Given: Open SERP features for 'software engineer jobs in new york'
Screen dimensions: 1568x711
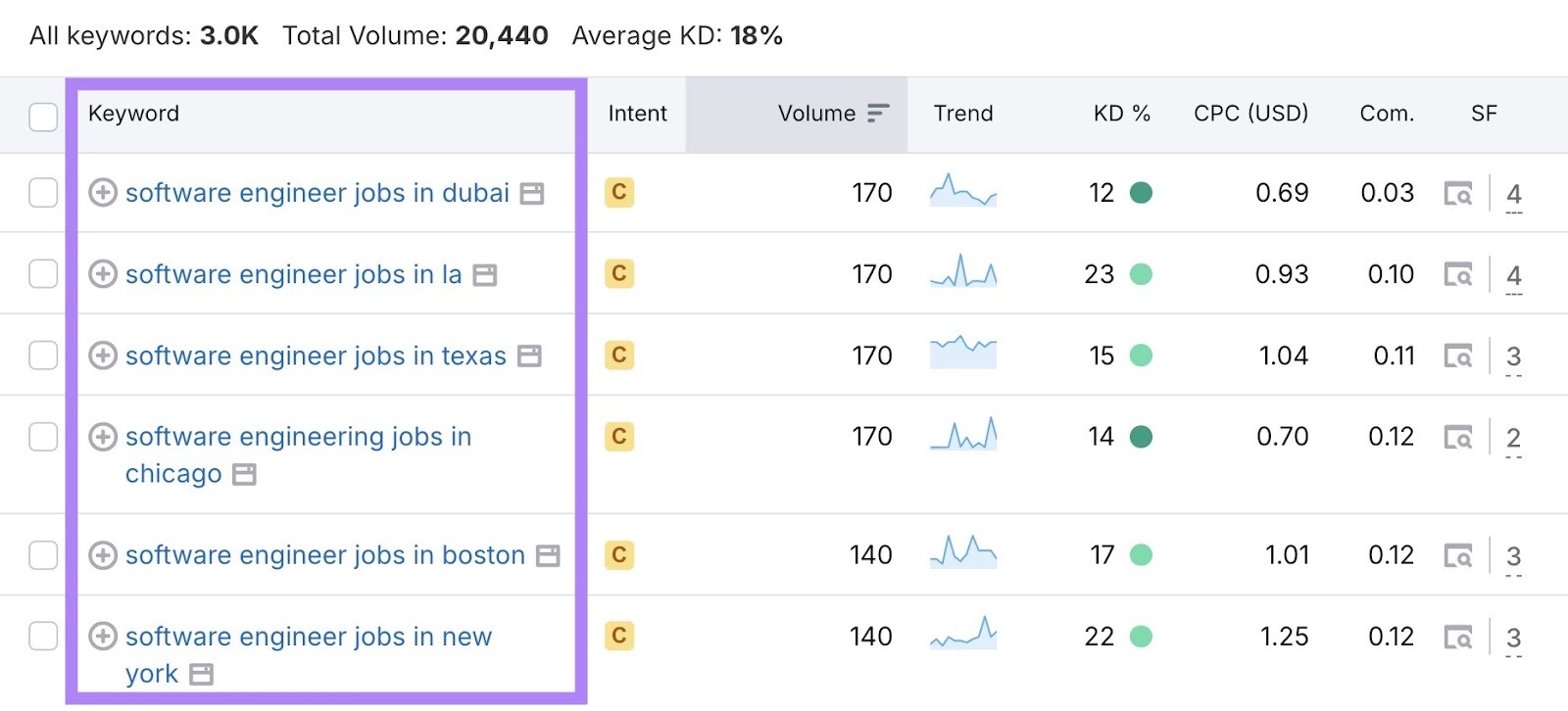Looking at the screenshot, I should tap(1459, 637).
